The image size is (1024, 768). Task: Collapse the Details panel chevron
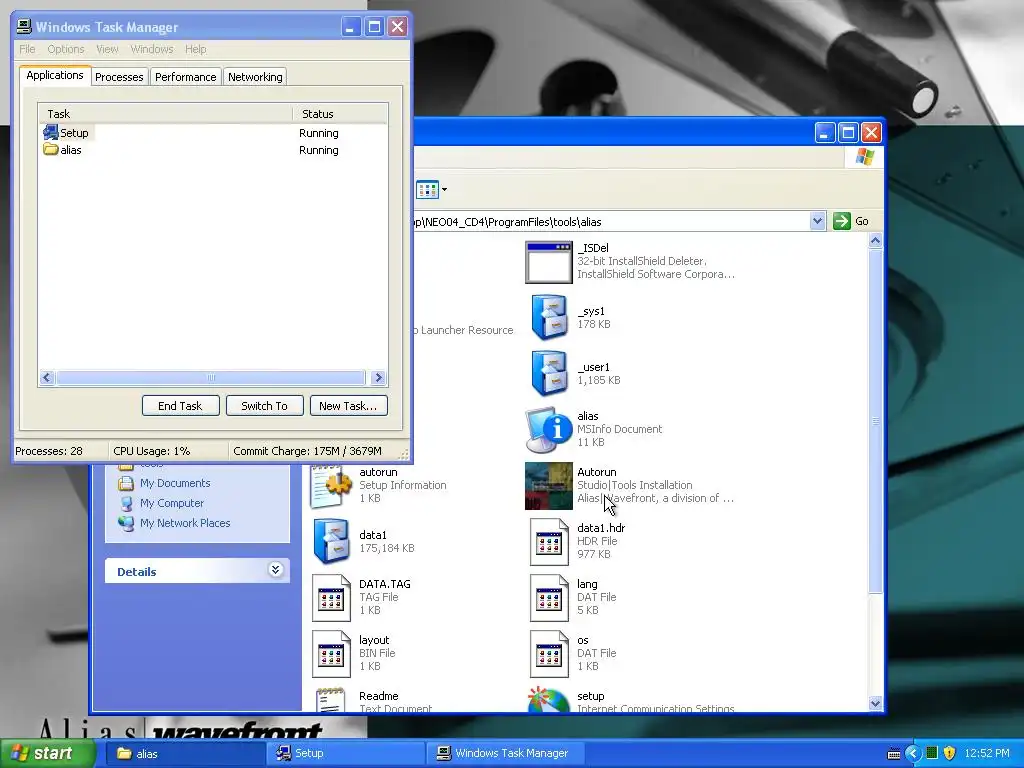pyautogui.click(x=276, y=569)
